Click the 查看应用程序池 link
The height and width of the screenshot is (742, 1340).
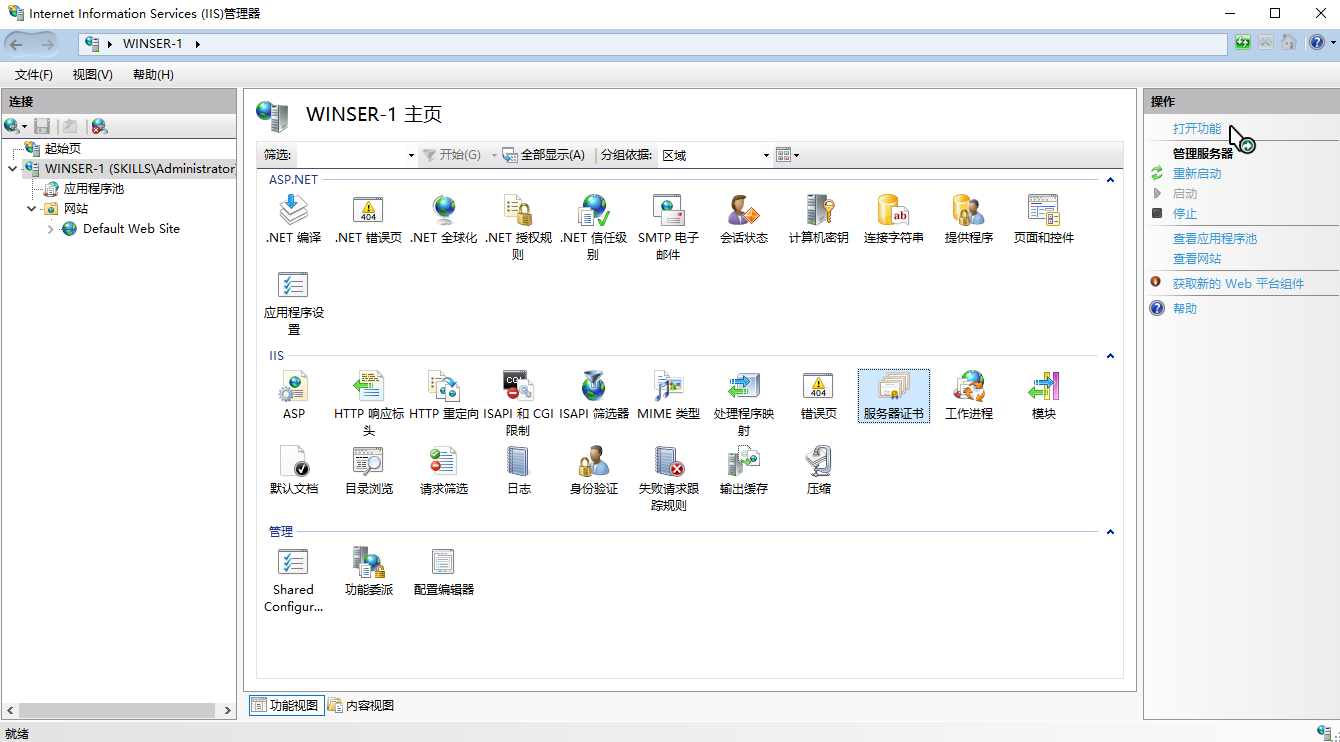tap(1214, 238)
